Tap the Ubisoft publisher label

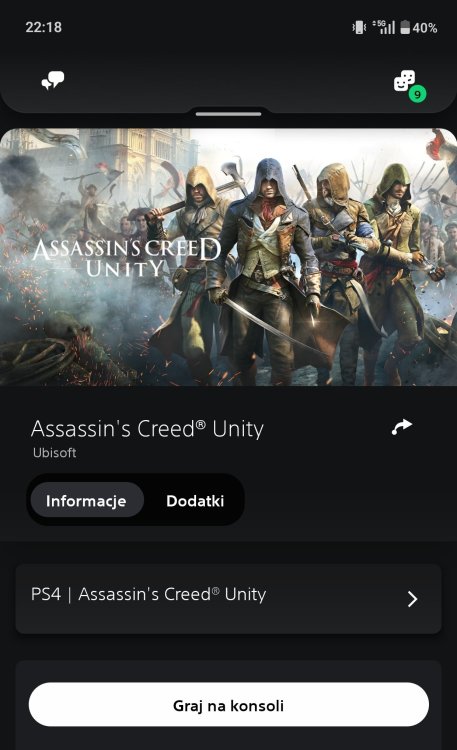coord(54,452)
